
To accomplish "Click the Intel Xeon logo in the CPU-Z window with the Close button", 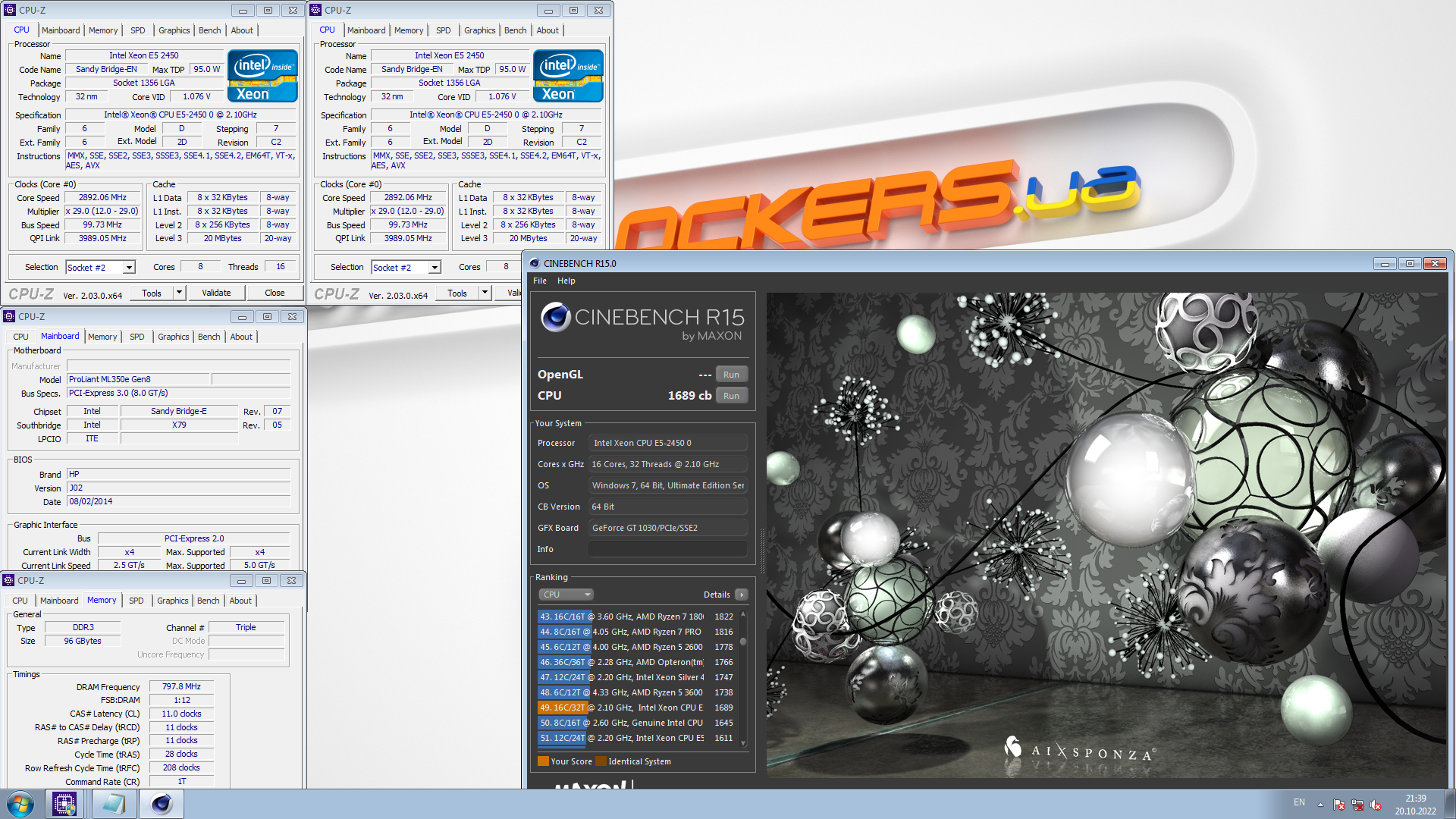I will pos(262,76).
